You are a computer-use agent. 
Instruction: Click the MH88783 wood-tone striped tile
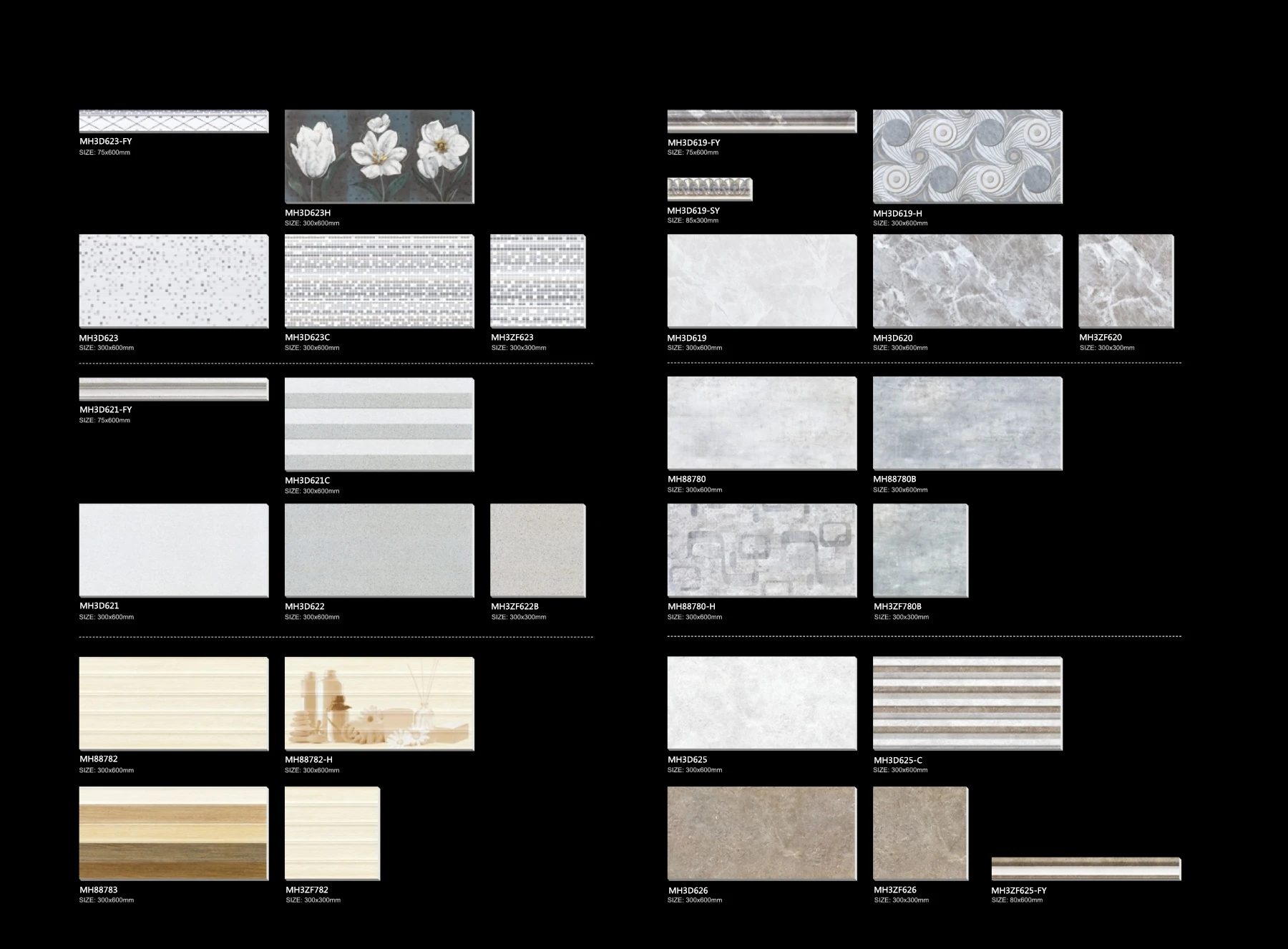click(x=172, y=834)
